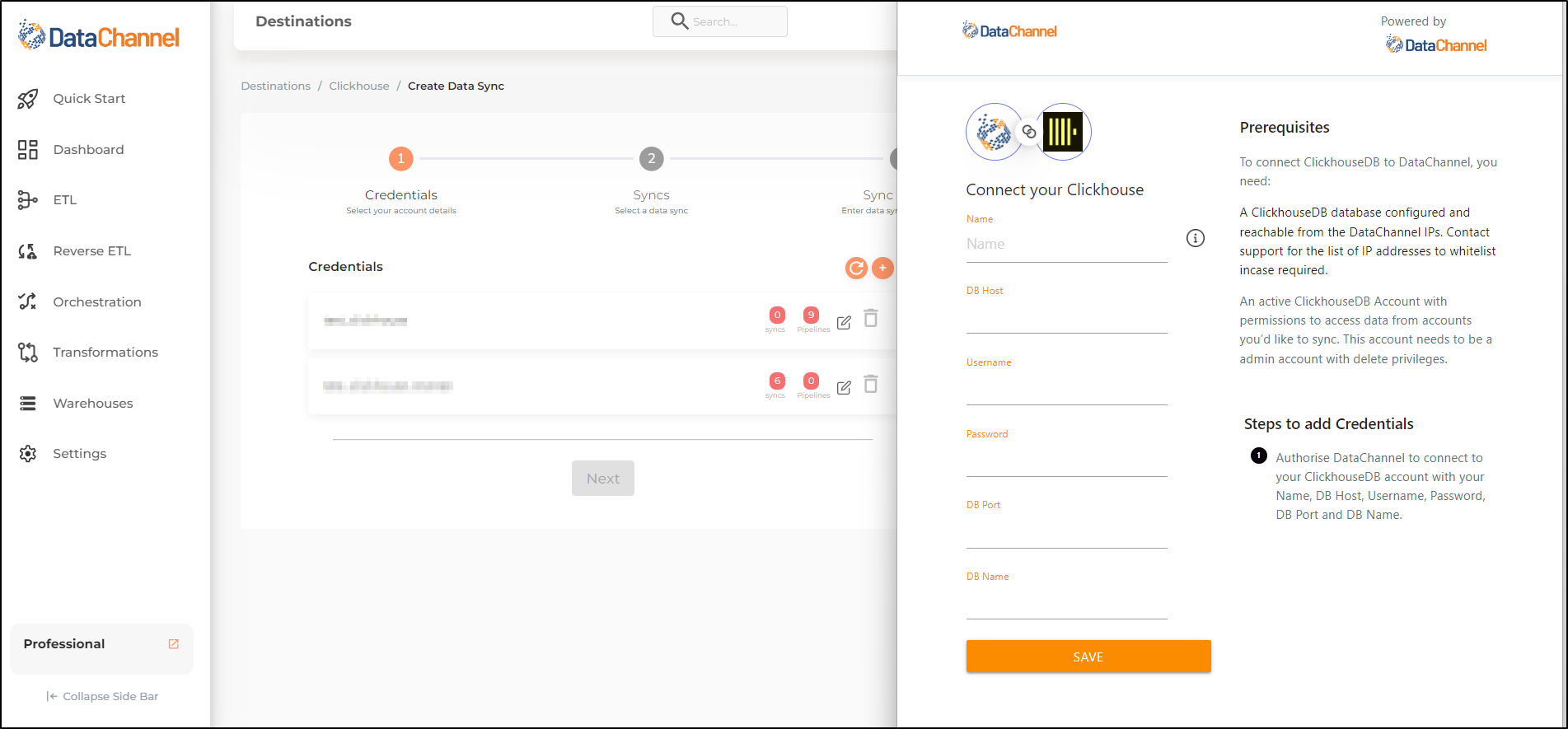1568x729 pixels.
Task: Focus the DB Name input field
Action: pos(1067,603)
